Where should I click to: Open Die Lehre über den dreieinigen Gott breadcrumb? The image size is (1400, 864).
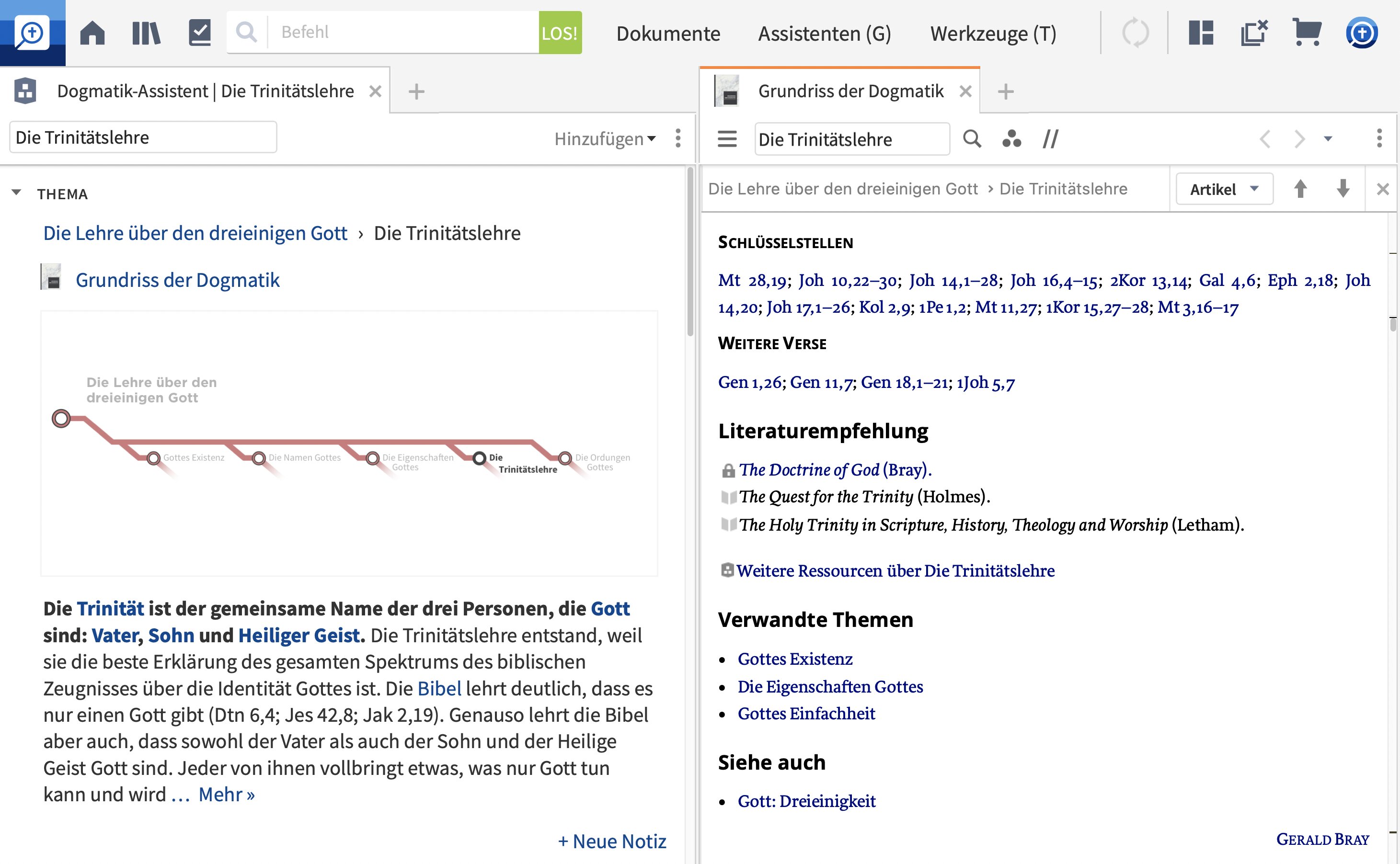[x=195, y=233]
